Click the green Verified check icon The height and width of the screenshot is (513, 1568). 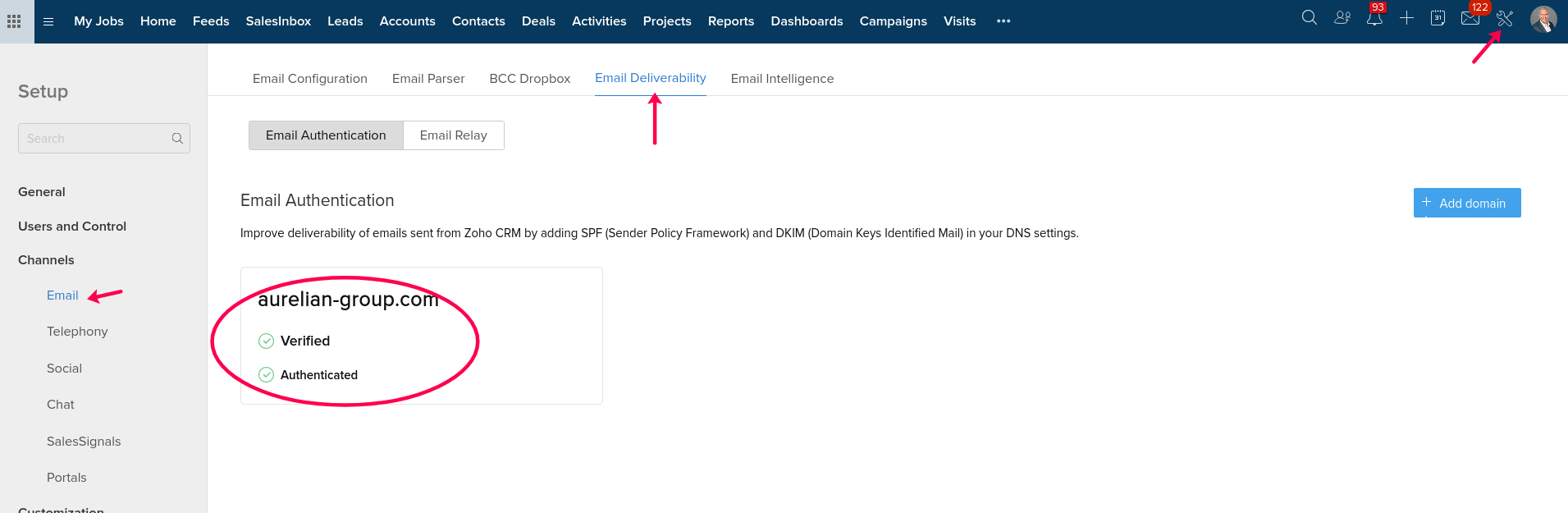pyautogui.click(x=266, y=341)
